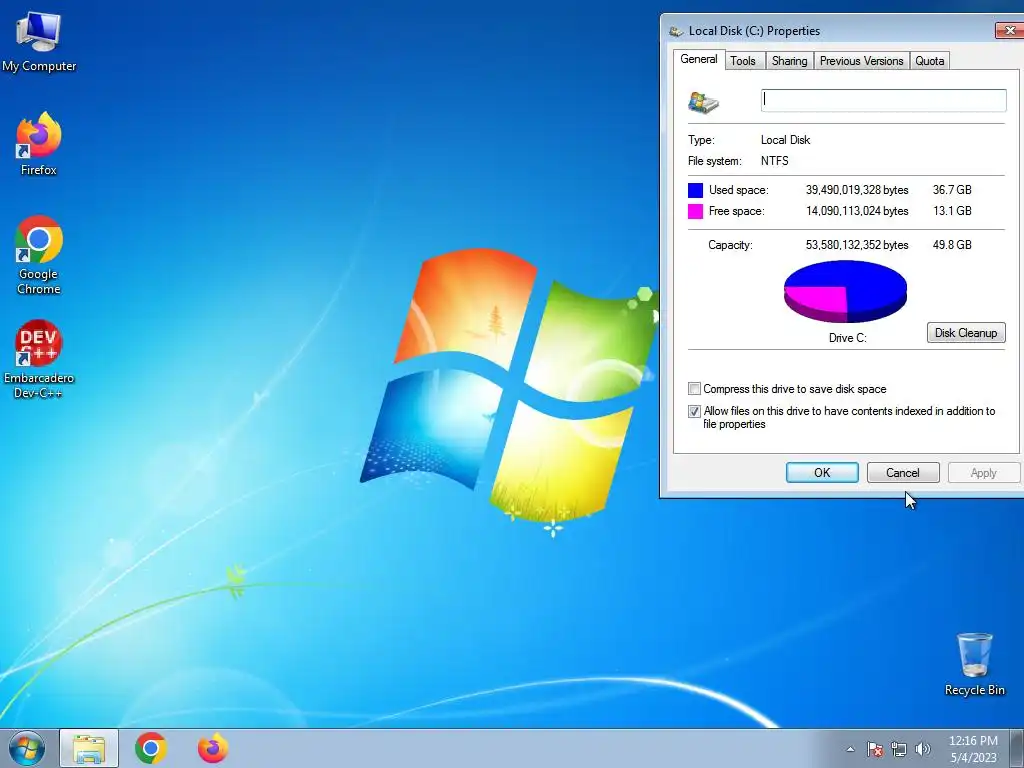Click the 39,490,019,328 bytes value
This screenshot has width=1024, height=768.
pyautogui.click(x=857, y=190)
